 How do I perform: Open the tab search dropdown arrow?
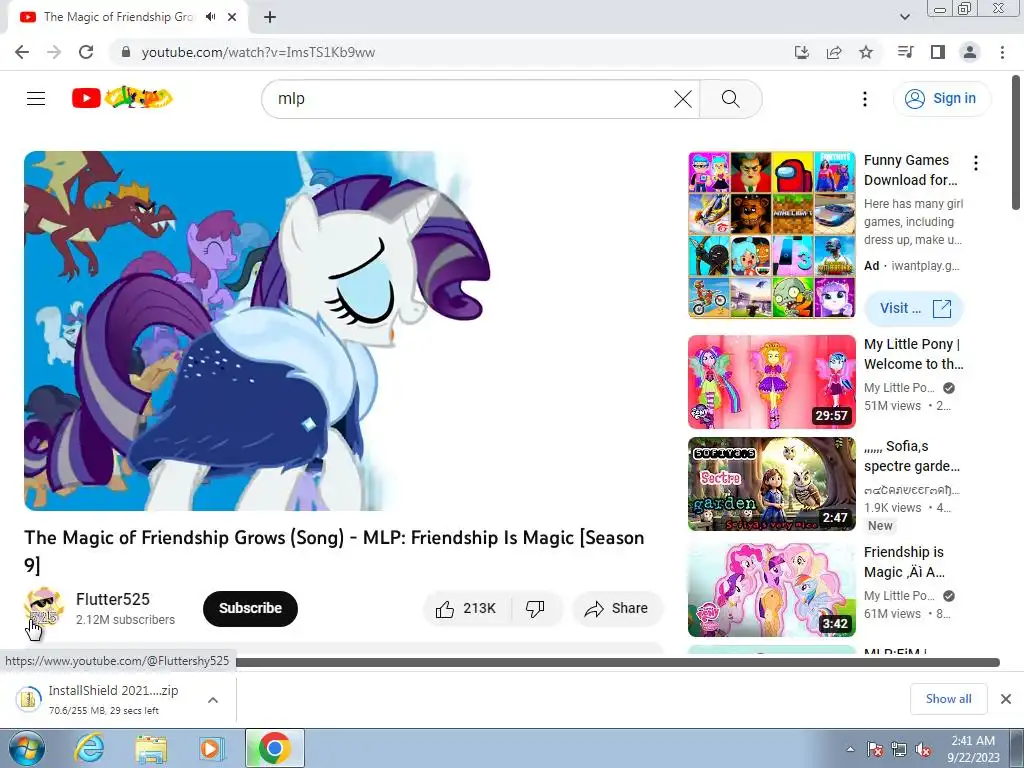[x=905, y=17]
